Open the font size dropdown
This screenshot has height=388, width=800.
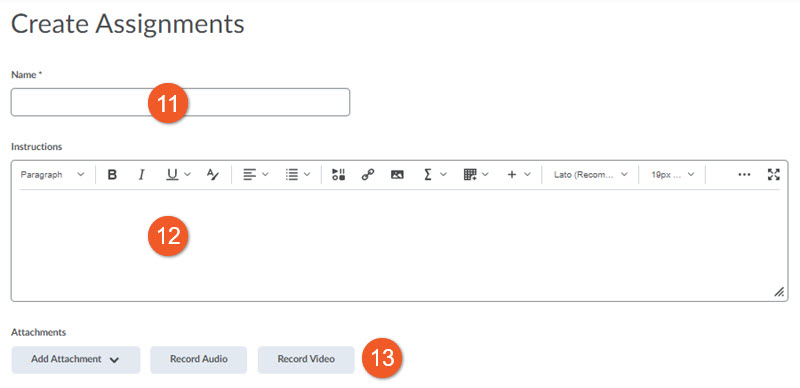point(672,175)
